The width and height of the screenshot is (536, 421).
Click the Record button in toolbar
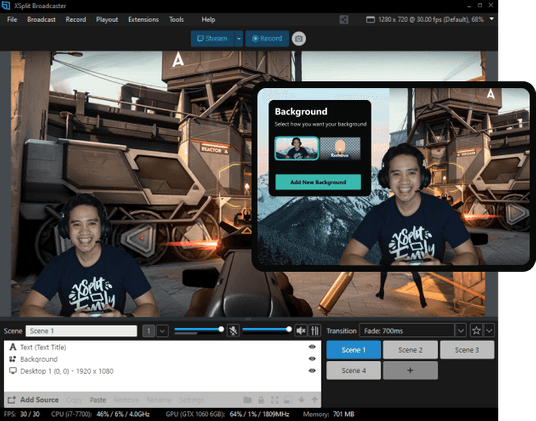coord(267,39)
